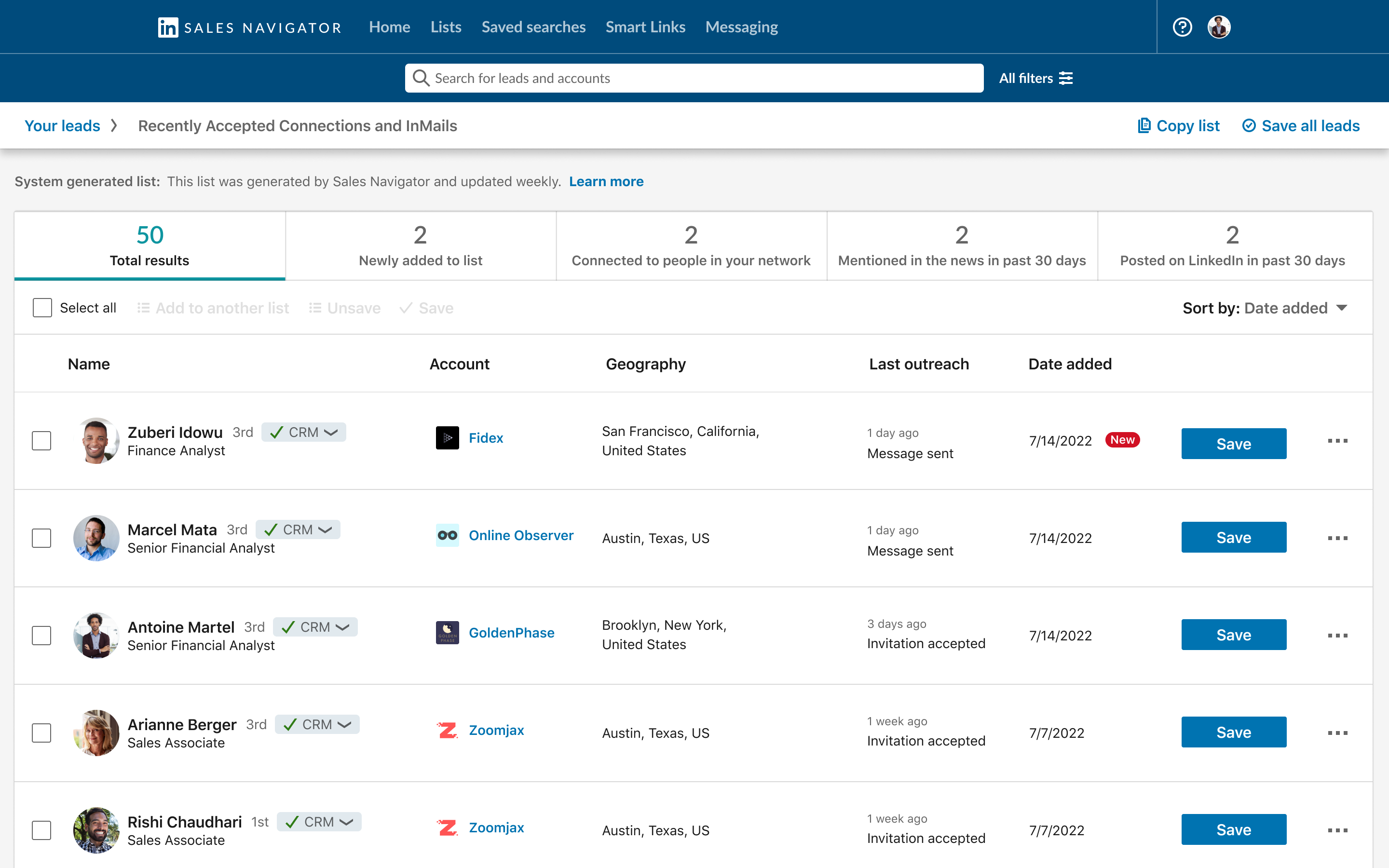Check the box for Marcel Mata
Screen dimensions: 1389x868
click(41, 538)
